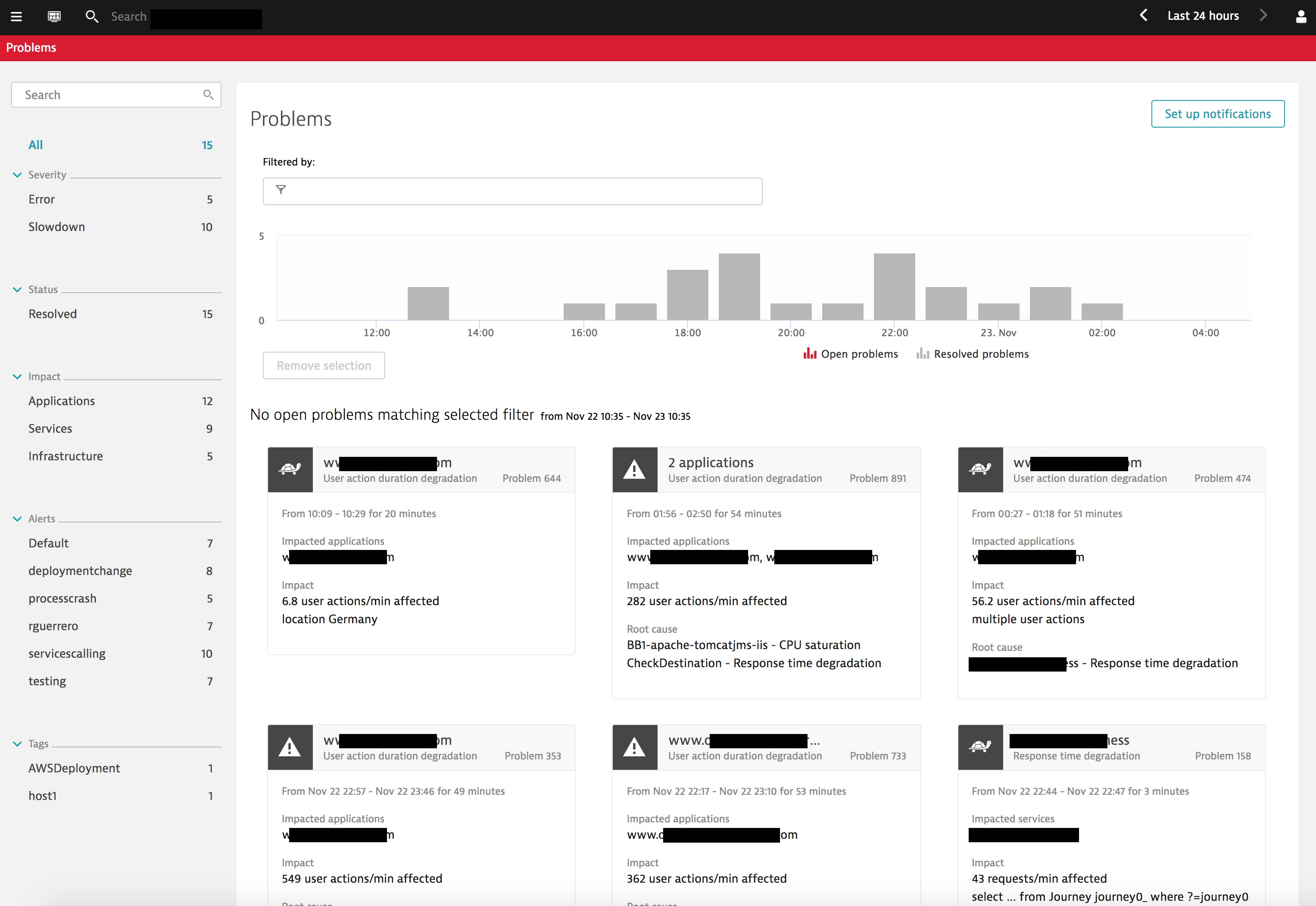Select the chart bar at 18:00
The height and width of the screenshot is (906, 1316).
687,295
